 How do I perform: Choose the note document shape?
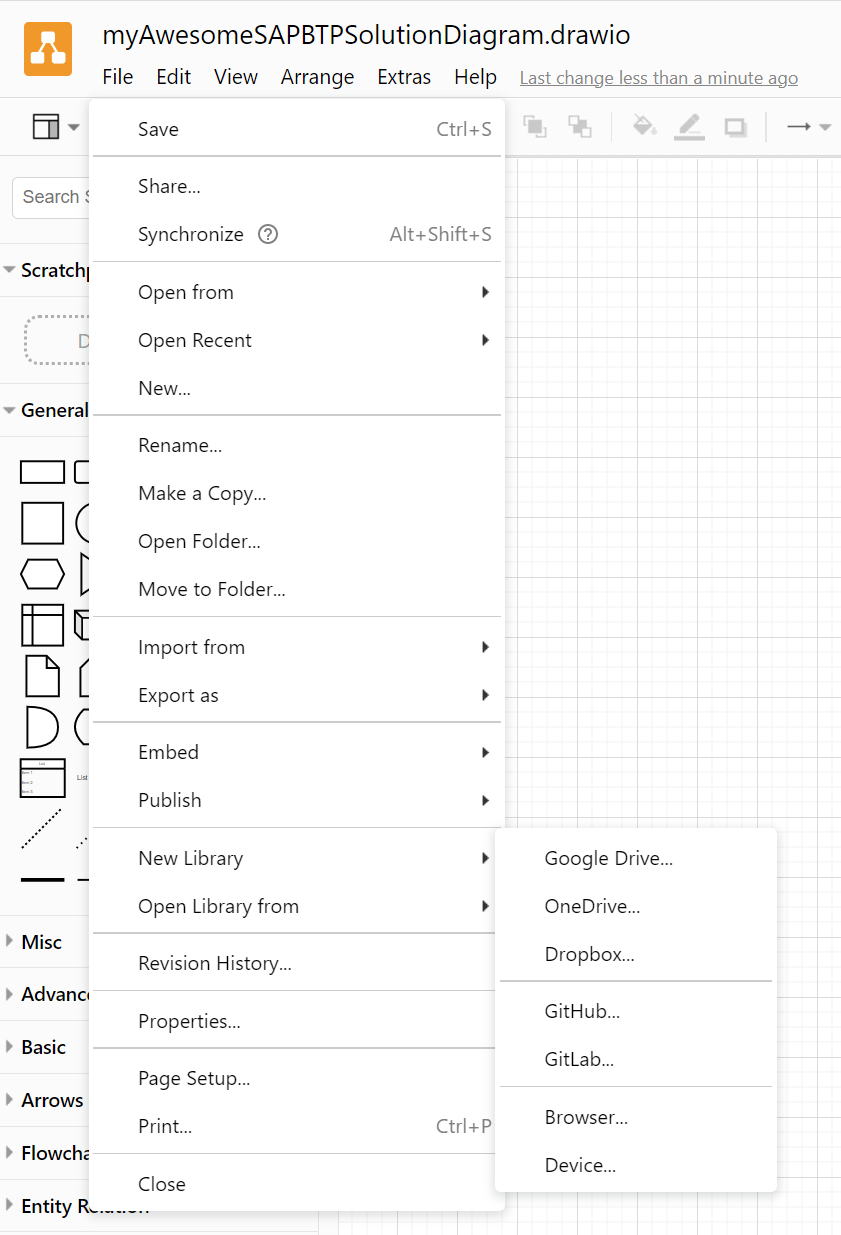pos(42,675)
